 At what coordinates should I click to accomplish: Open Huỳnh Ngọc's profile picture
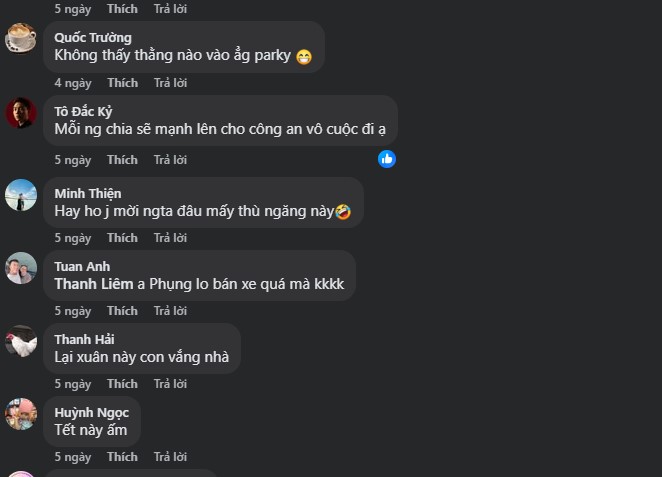coord(21,414)
